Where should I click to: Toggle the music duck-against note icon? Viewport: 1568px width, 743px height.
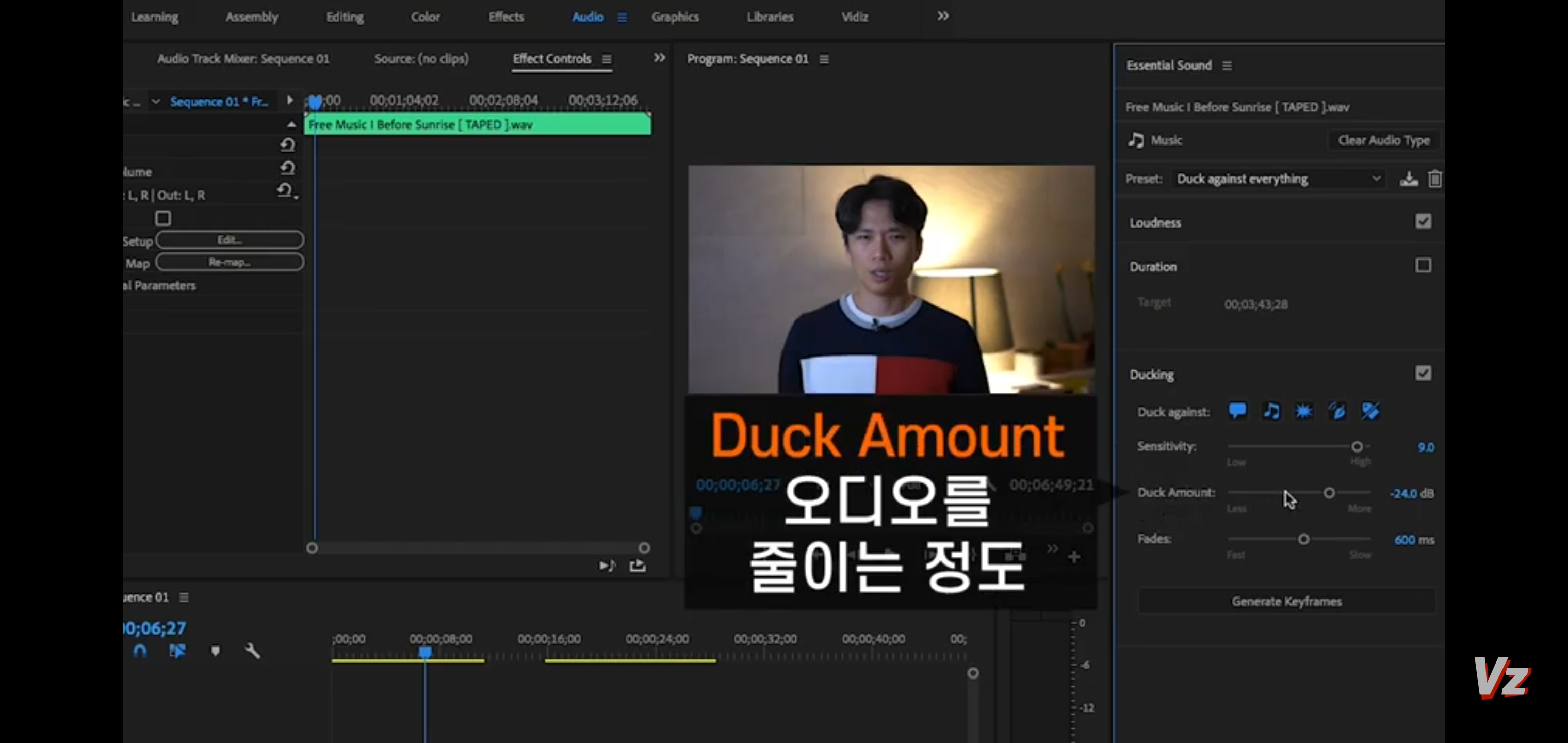point(1271,411)
